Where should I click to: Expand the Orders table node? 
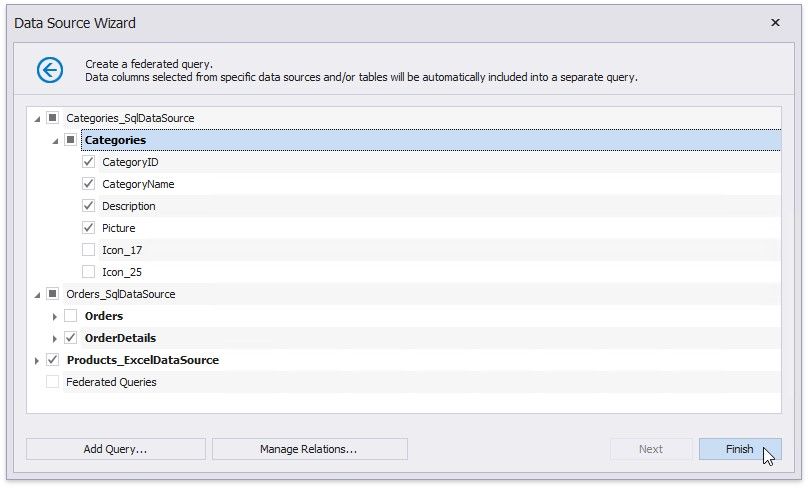(56, 316)
